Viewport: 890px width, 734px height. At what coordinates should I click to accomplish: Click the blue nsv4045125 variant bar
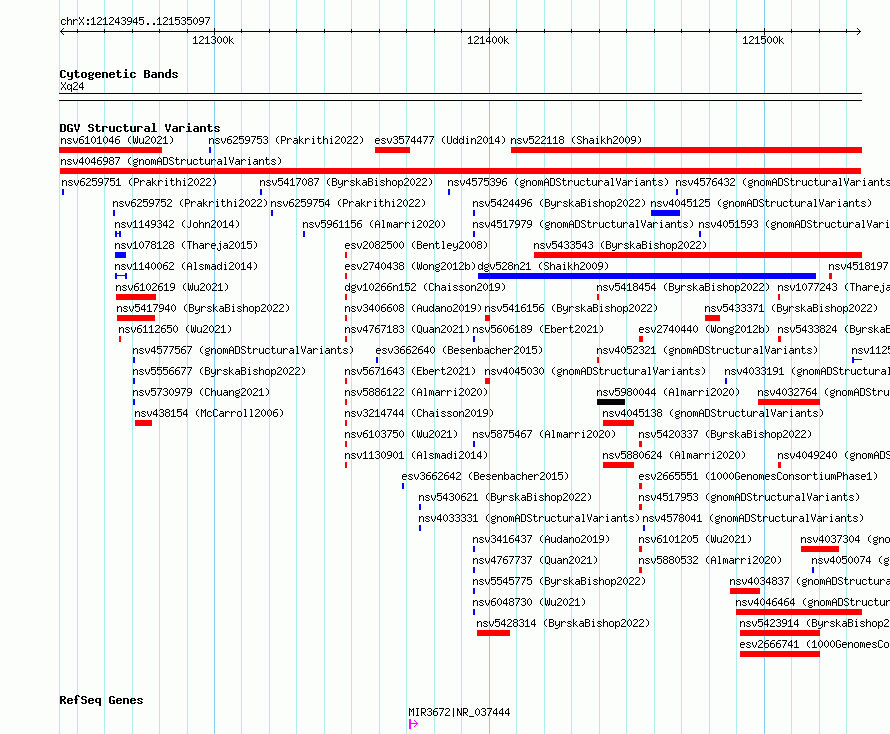[665, 213]
